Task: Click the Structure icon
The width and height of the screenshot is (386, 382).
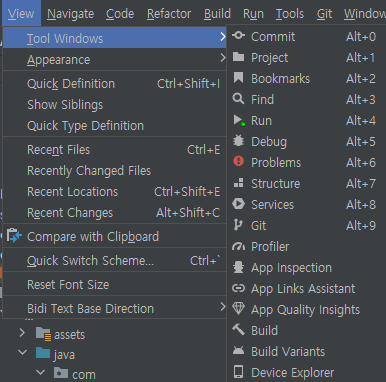Action: pyautogui.click(x=238, y=183)
